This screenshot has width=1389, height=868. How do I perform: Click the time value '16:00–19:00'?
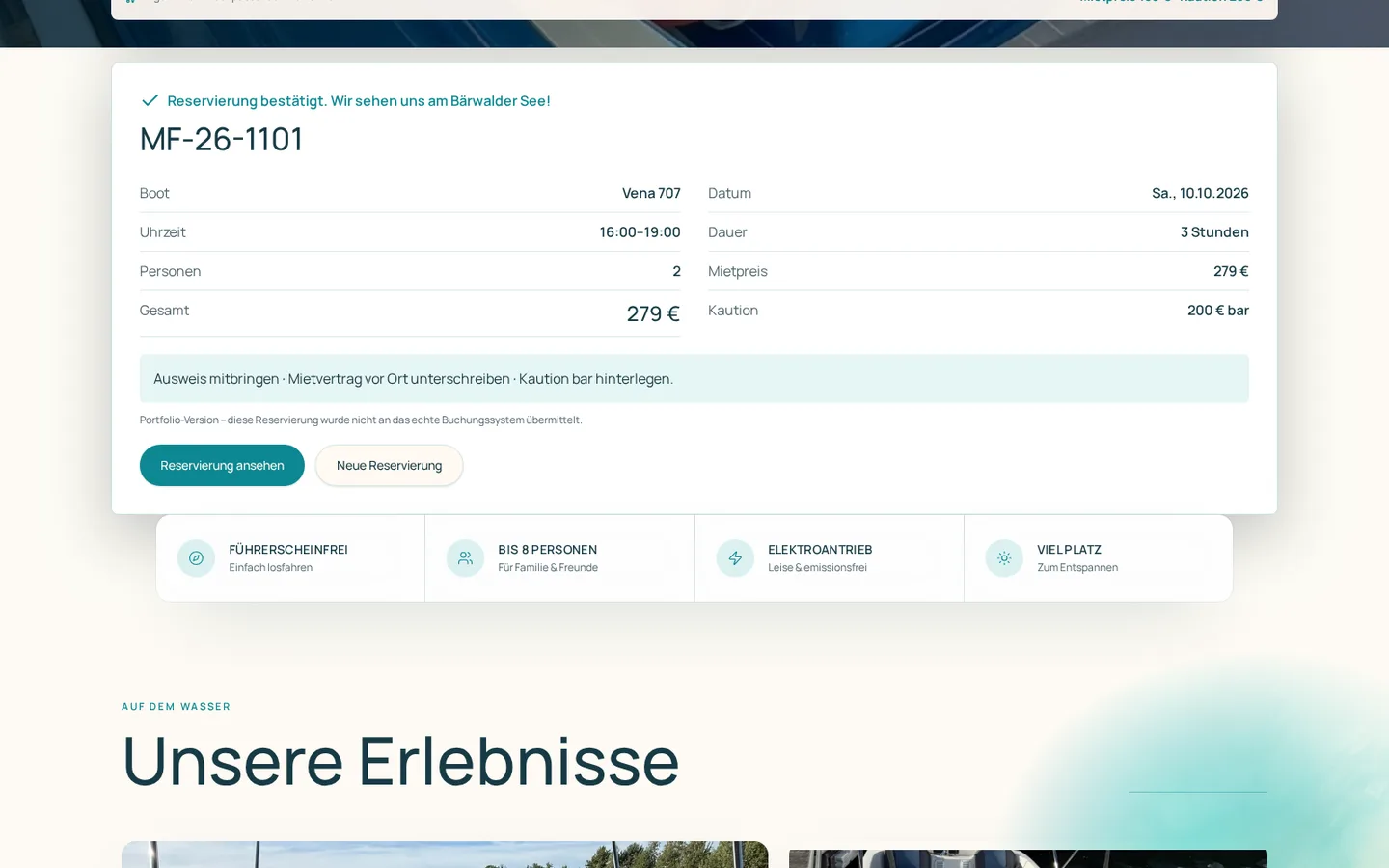[640, 232]
